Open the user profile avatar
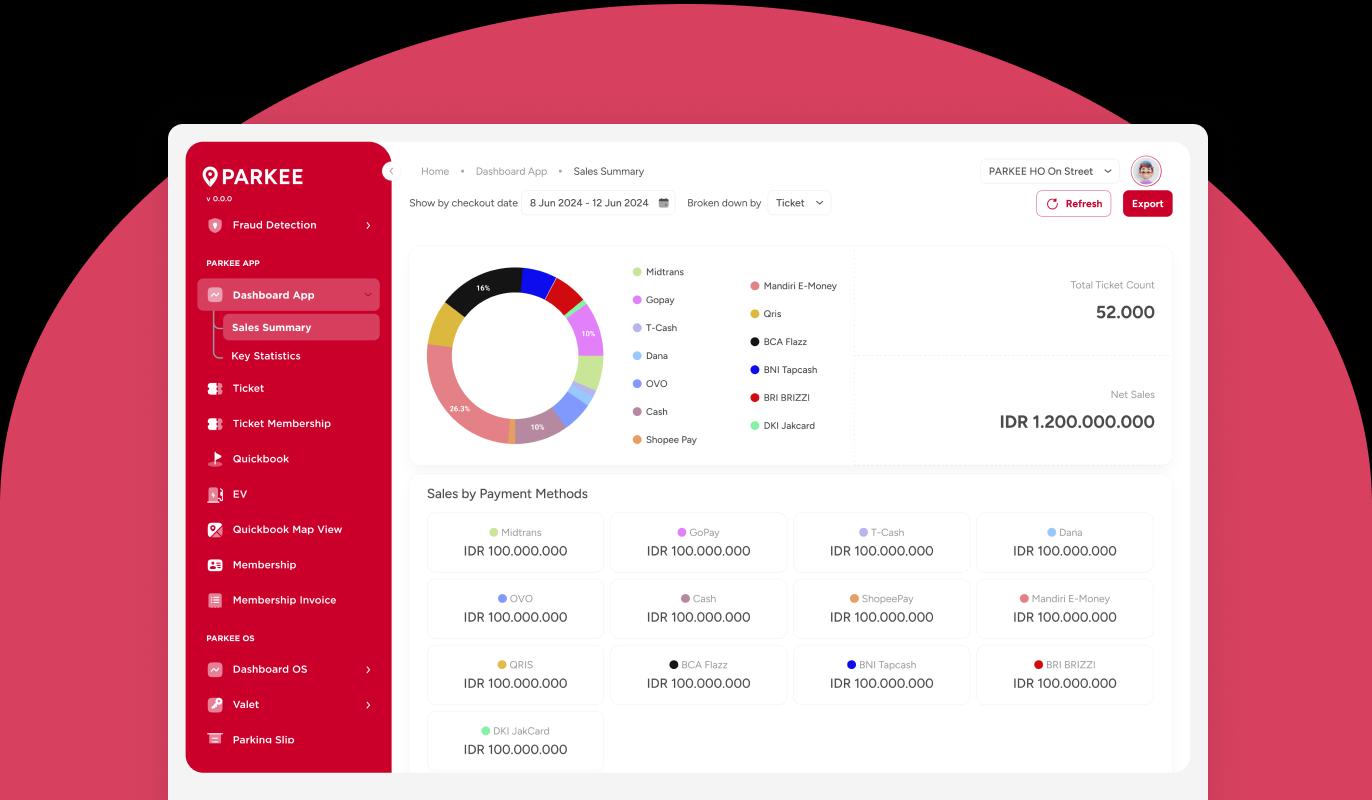 click(1146, 171)
